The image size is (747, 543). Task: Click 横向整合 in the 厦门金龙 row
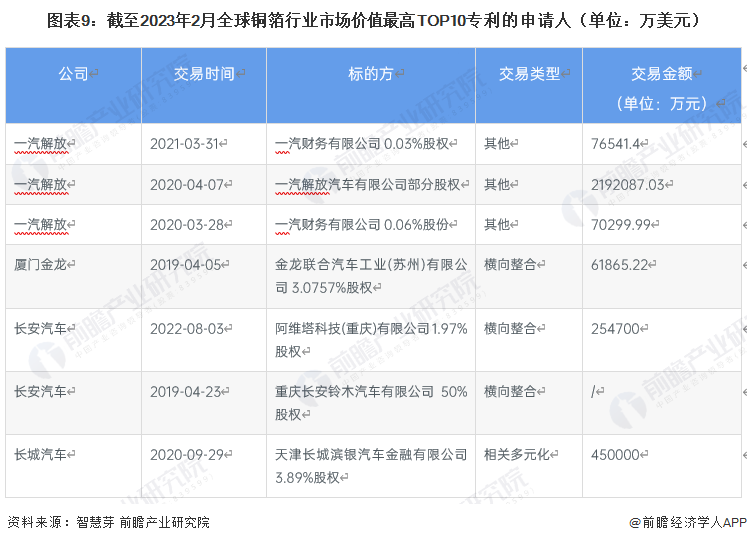[511, 264]
